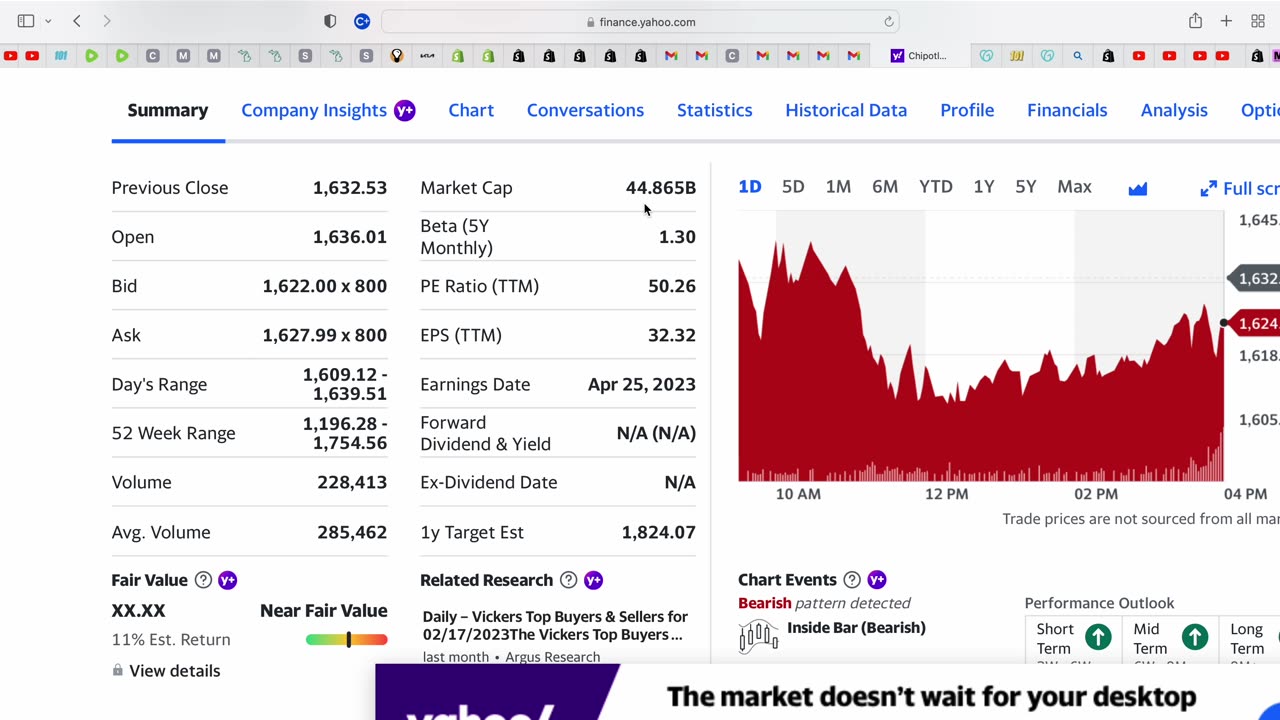
Task: Choose the 6M chart range
Action: (x=885, y=187)
